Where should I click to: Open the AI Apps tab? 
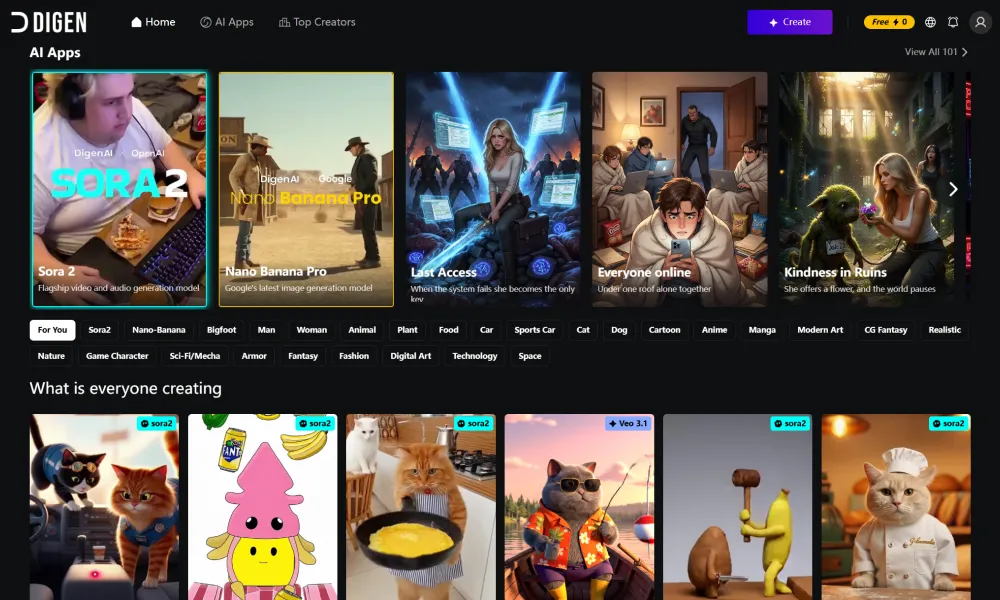[x=227, y=22]
